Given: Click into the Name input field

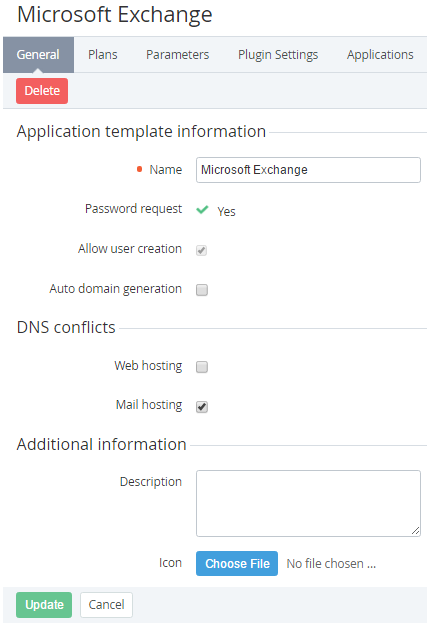Looking at the screenshot, I should (308, 170).
